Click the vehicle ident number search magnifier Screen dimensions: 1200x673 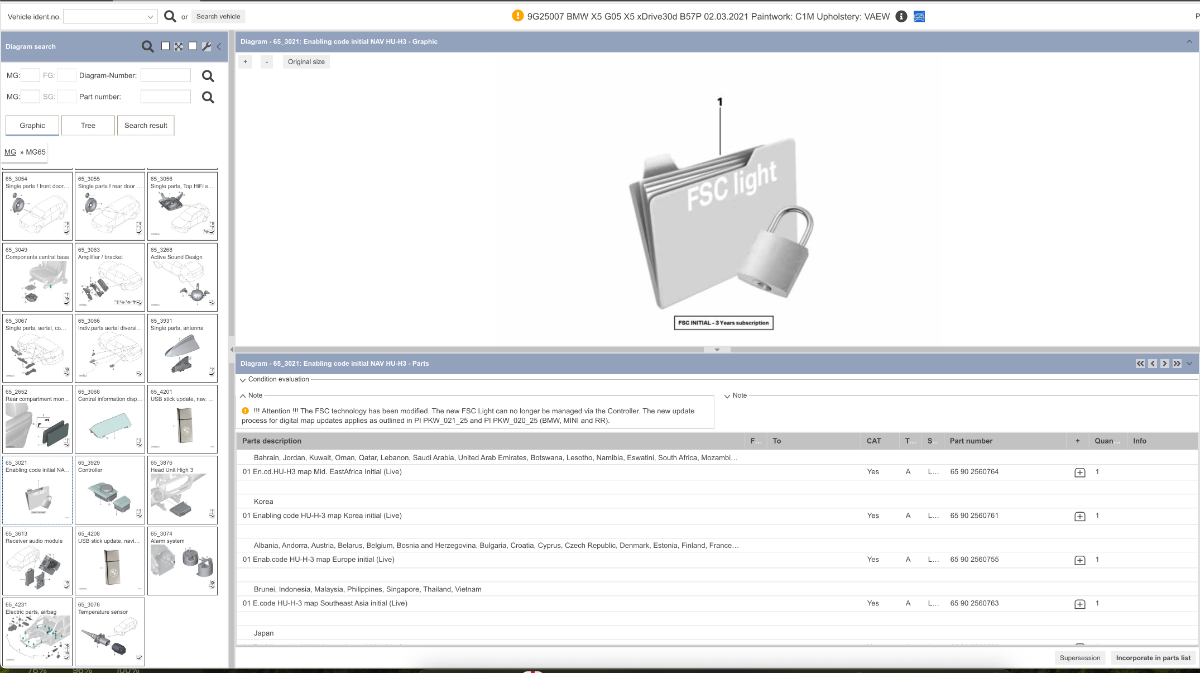(170, 17)
